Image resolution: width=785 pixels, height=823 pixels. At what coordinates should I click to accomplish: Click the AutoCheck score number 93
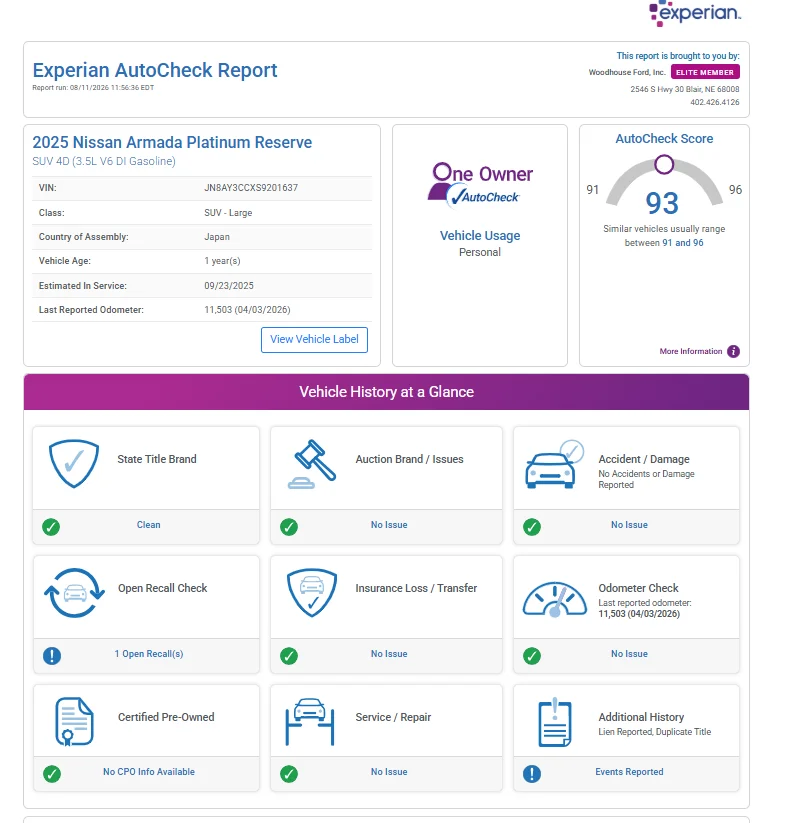coord(662,203)
